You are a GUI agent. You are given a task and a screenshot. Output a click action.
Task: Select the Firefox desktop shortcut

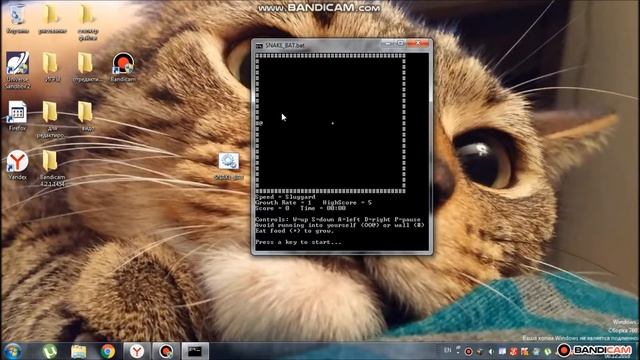pos(17,116)
